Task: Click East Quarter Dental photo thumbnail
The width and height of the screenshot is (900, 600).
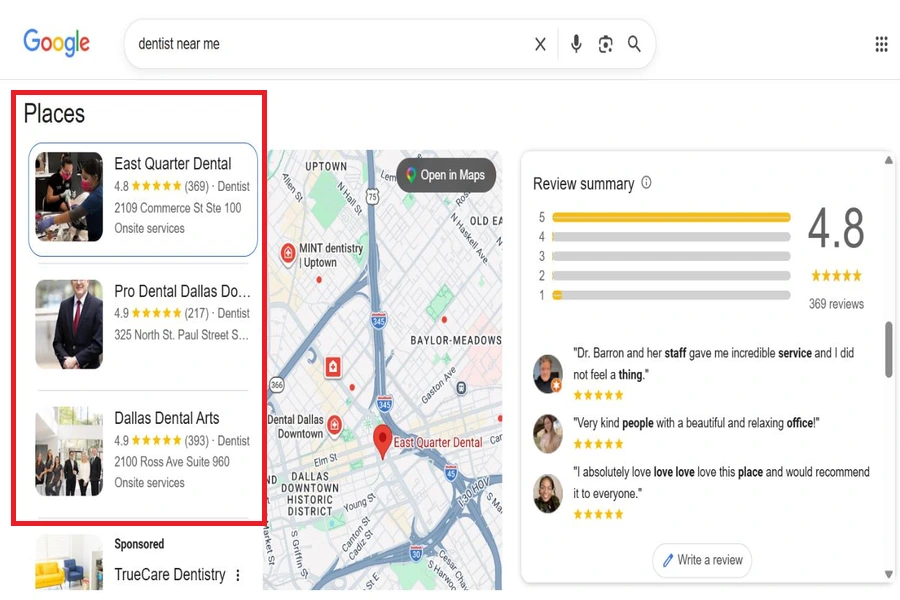Action: [69, 196]
